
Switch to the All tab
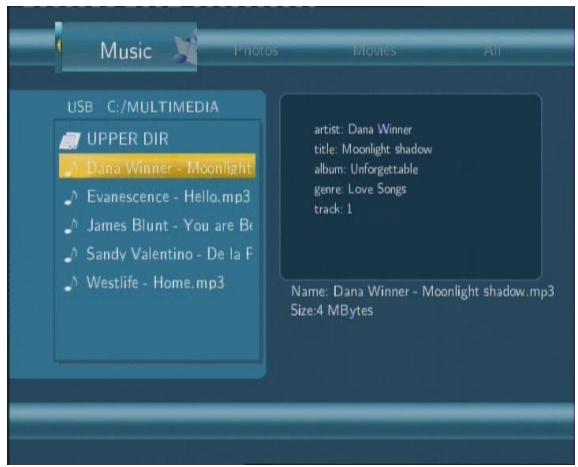click(492, 50)
